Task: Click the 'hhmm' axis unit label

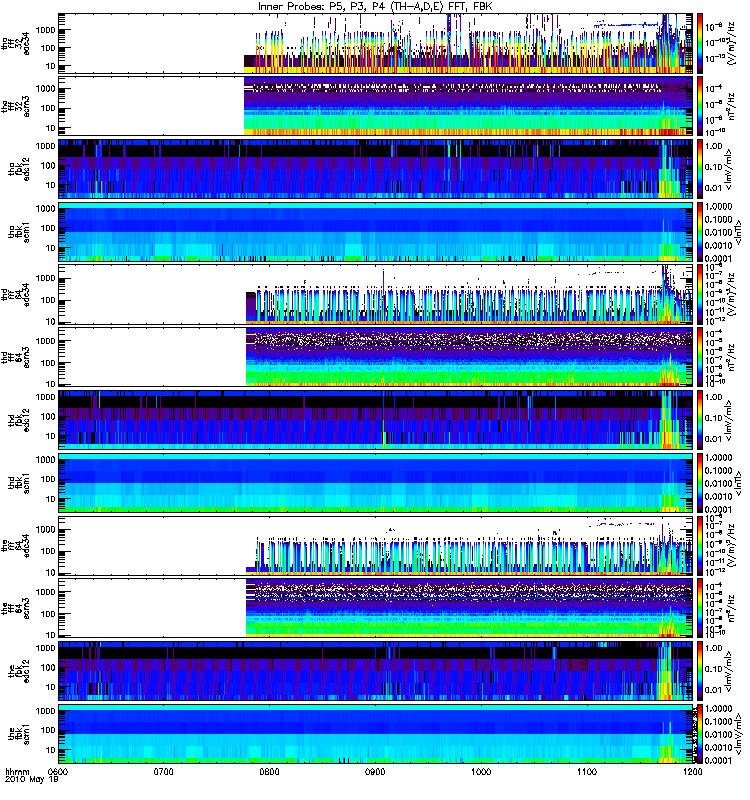Action: click(x=18, y=771)
